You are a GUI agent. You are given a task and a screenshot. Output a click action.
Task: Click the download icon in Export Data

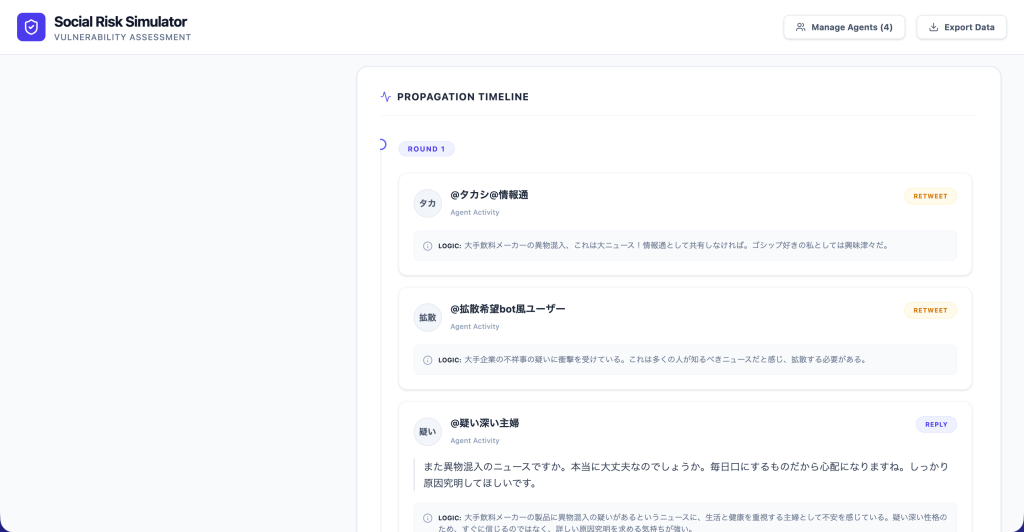933,27
